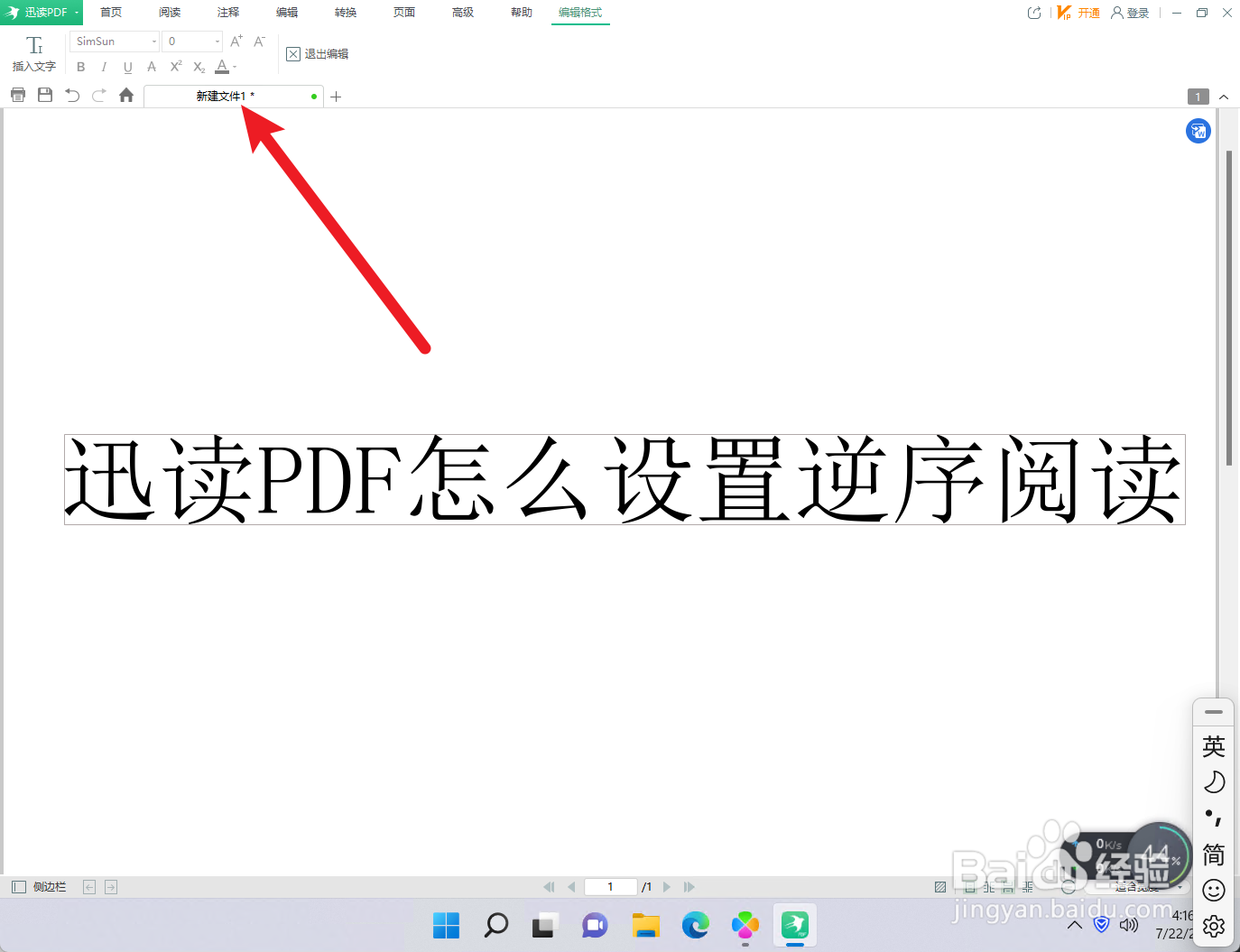Select the 新建文件1 document tab
This screenshot has height=952, width=1240.
point(234,96)
